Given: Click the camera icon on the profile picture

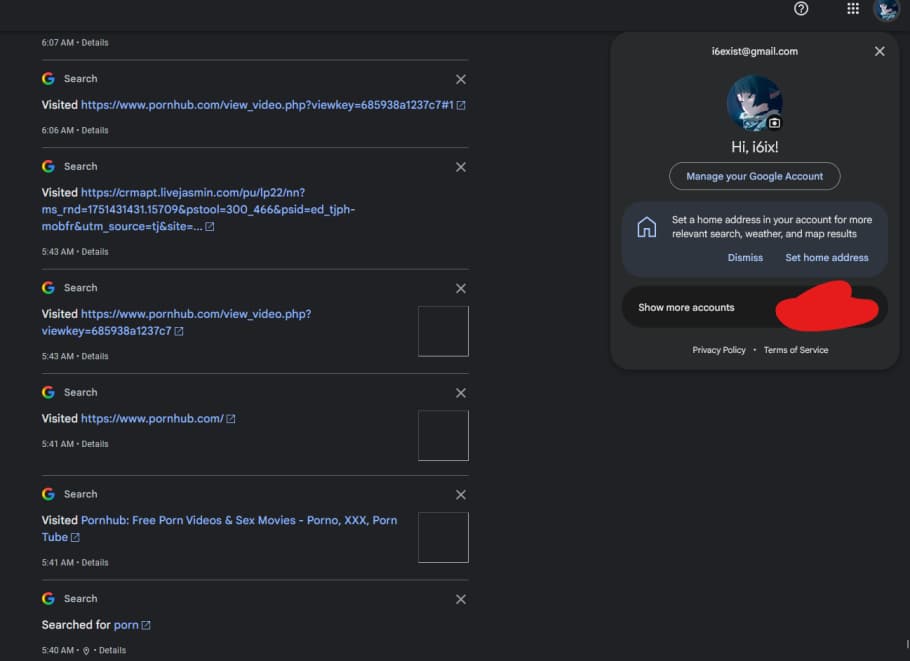Looking at the screenshot, I should pyautogui.click(x=774, y=123).
